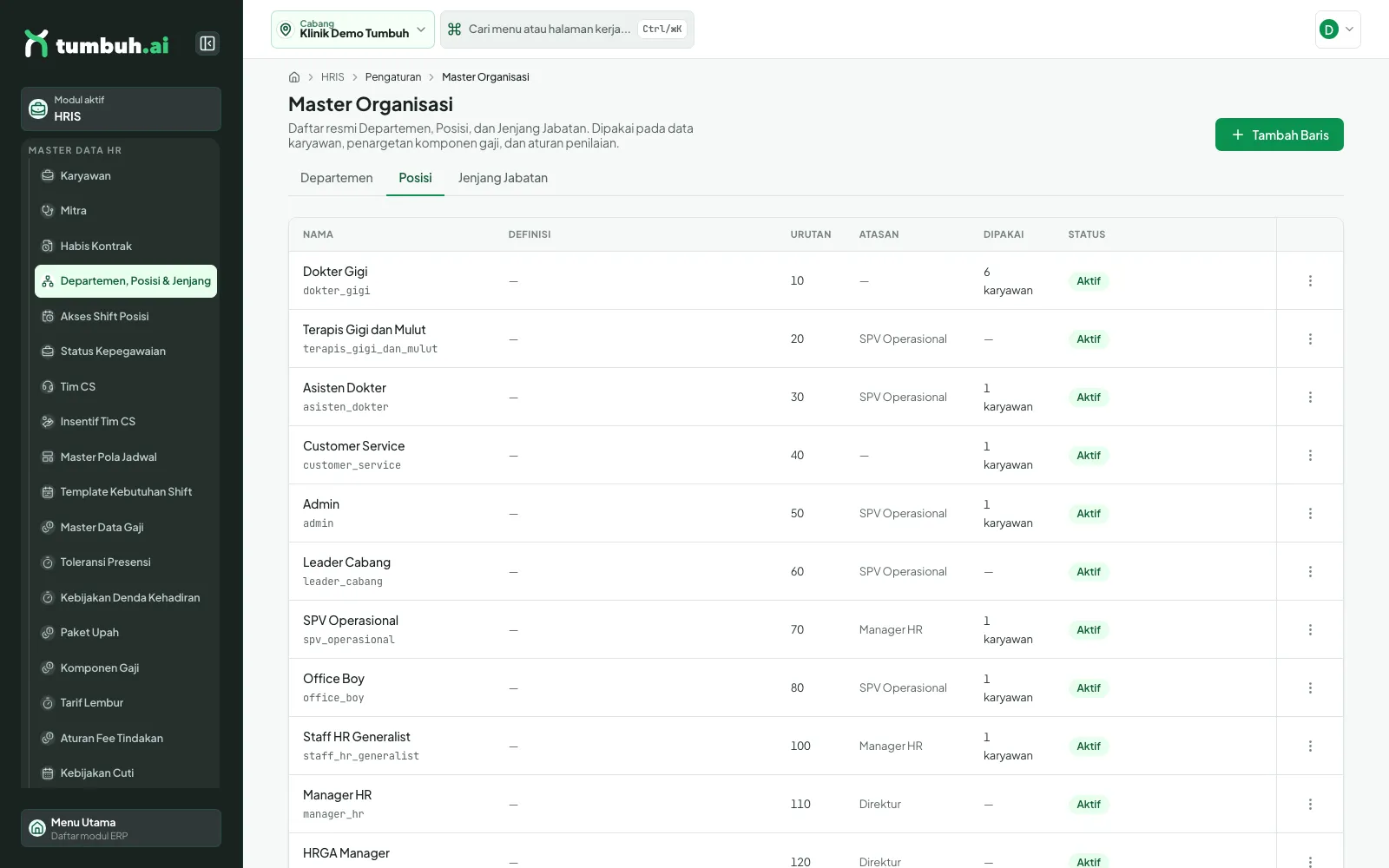Open row actions for Office Boy

pos(1310,687)
